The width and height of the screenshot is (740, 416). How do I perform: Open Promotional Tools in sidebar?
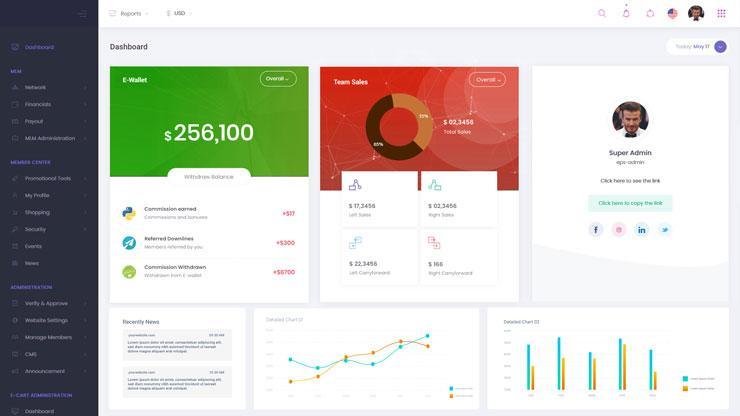pos(48,178)
